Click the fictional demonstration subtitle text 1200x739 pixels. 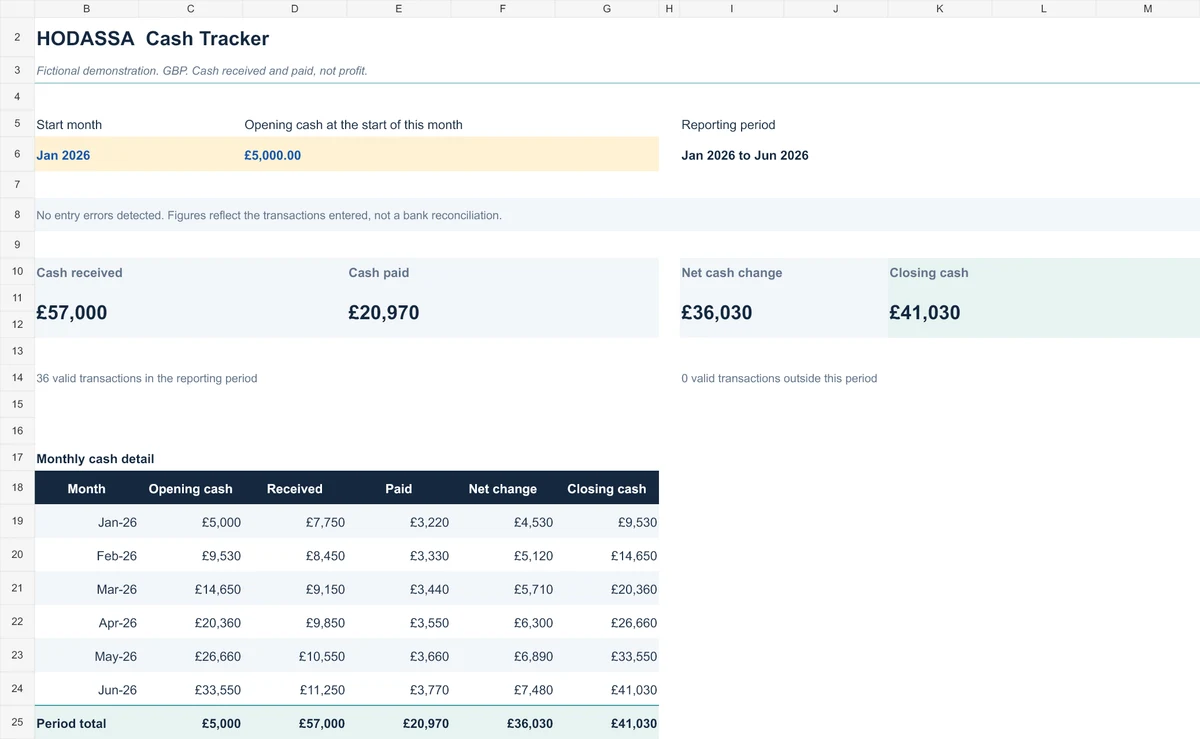201,71
